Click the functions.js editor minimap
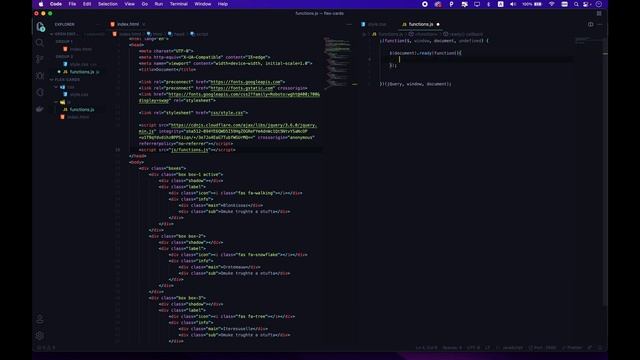 [x=588, y=40]
